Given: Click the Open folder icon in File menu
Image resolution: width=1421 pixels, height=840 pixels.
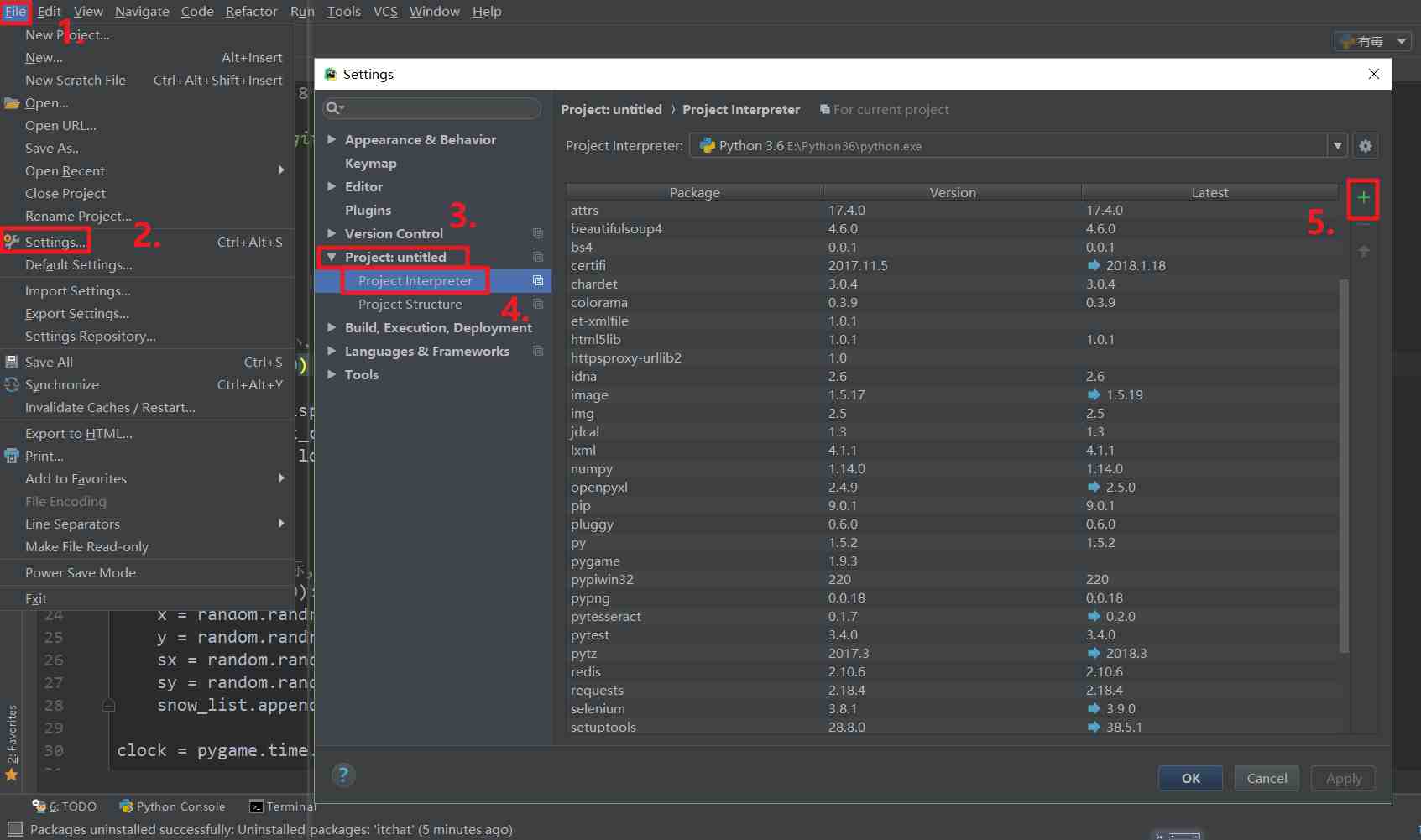Looking at the screenshot, I should (x=11, y=103).
